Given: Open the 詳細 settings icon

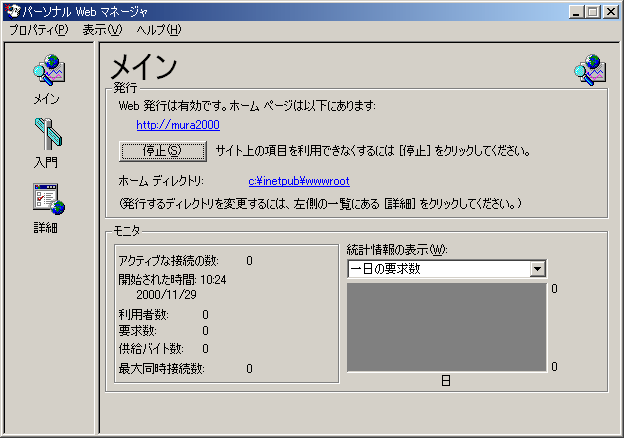Looking at the screenshot, I should click(x=49, y=199).
